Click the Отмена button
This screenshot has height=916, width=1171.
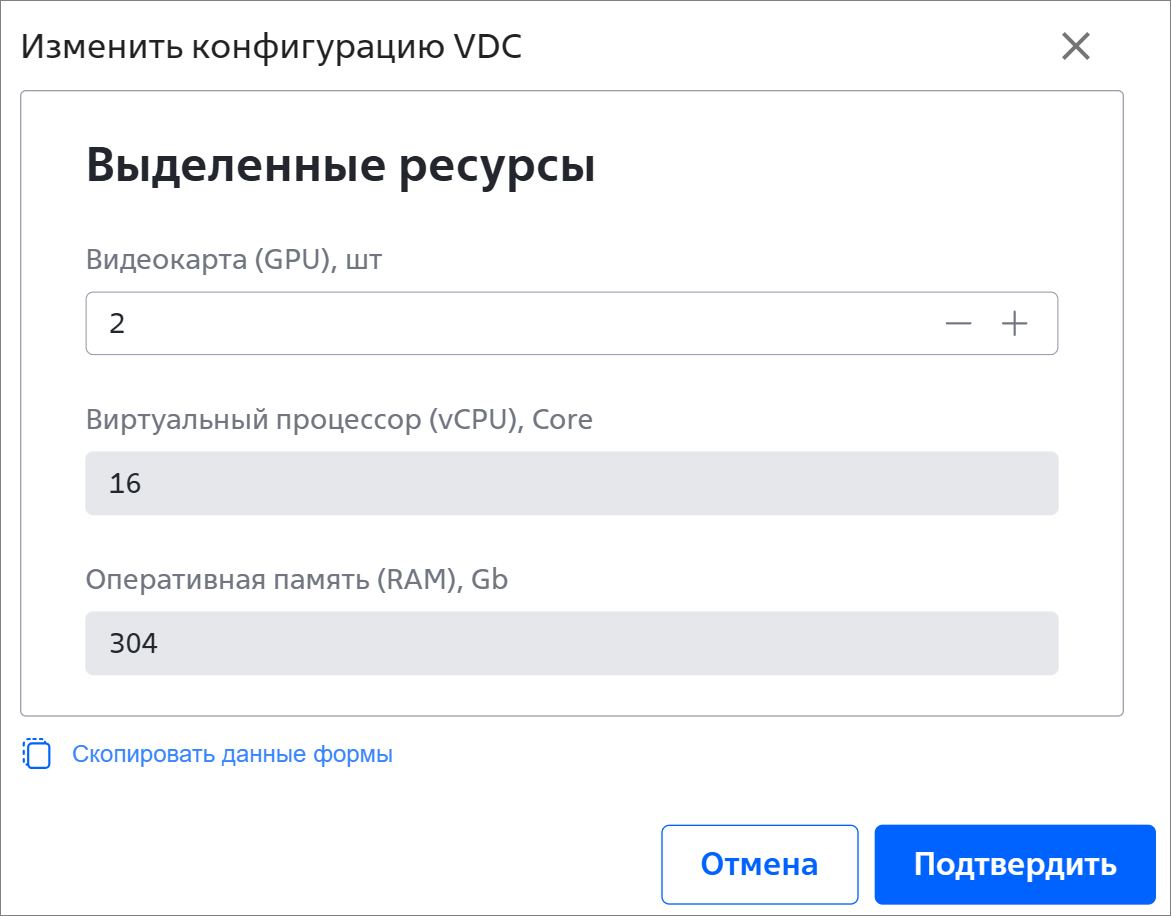[760, 864]
